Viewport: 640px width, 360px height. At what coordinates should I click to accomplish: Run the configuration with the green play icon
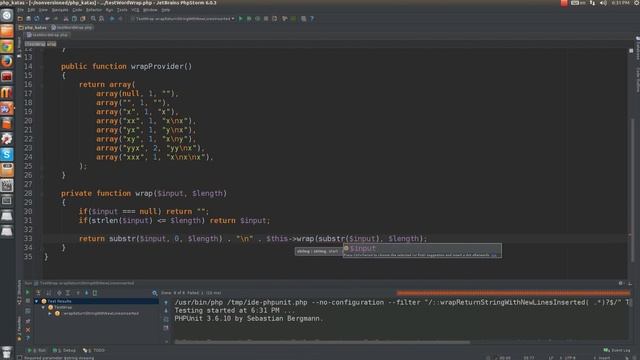click(241, 19)
